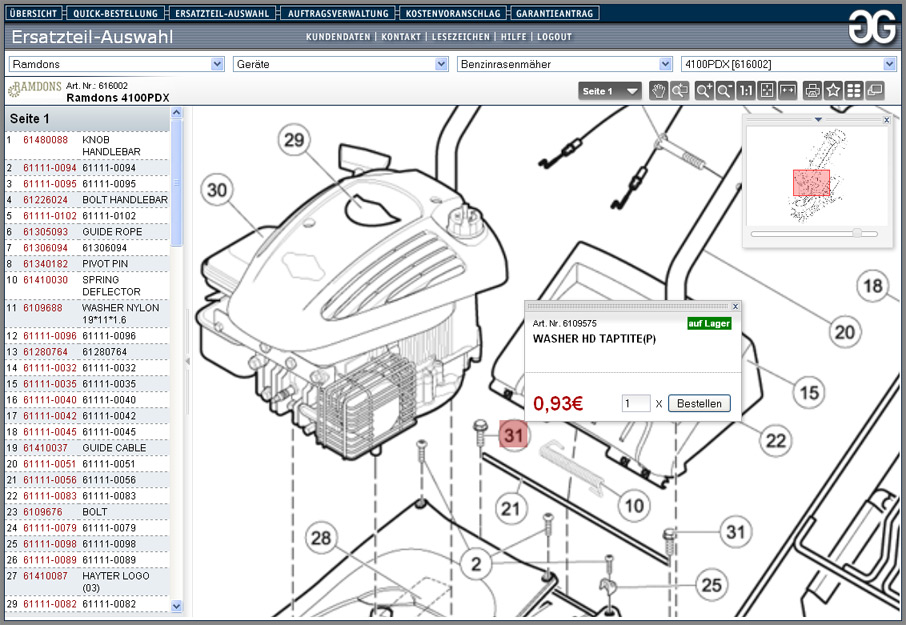Add a bookmark with the star icon
906x625 pixels.
click(833, 91)
